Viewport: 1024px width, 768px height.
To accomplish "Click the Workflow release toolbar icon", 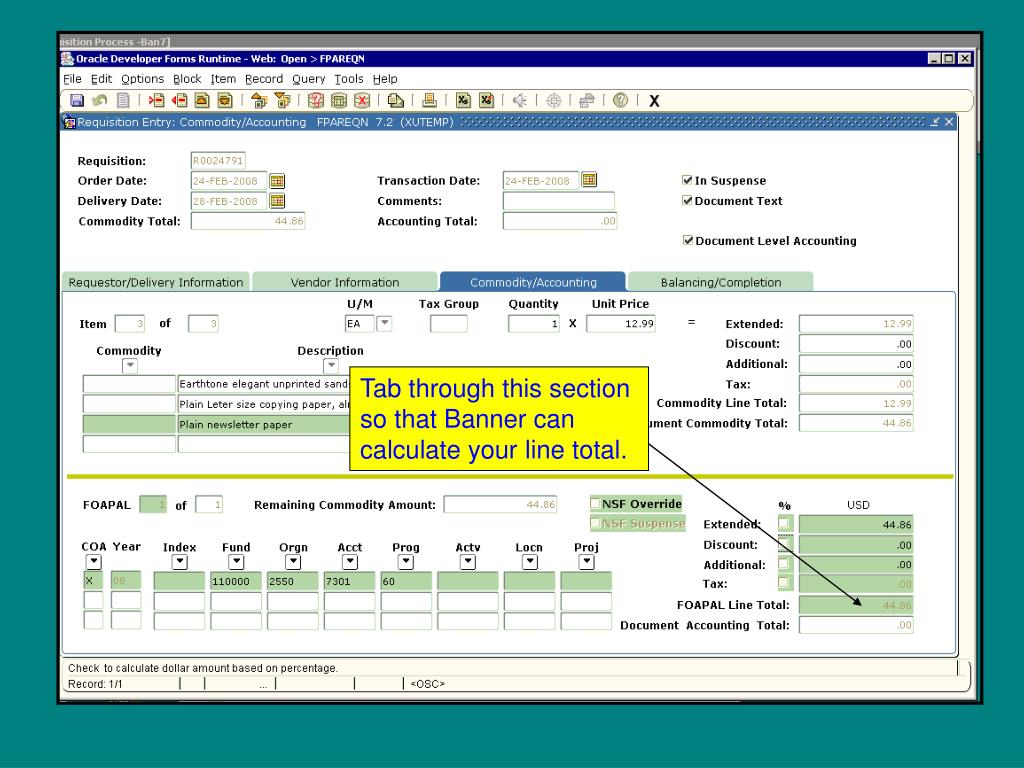I will click(587, 101).
